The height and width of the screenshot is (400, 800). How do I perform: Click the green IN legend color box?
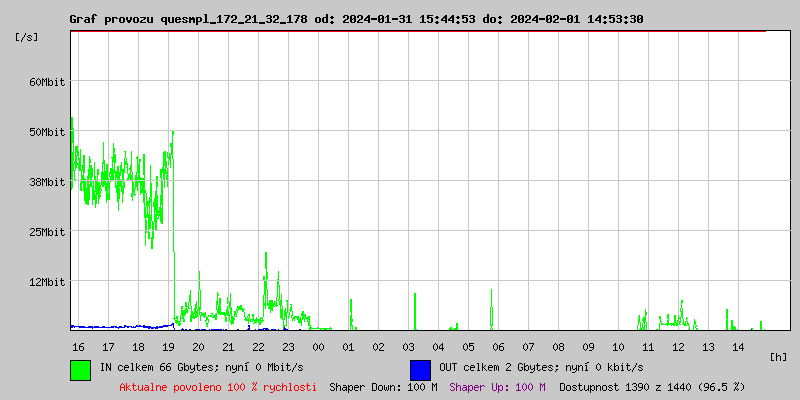click(x=80, y=369)
